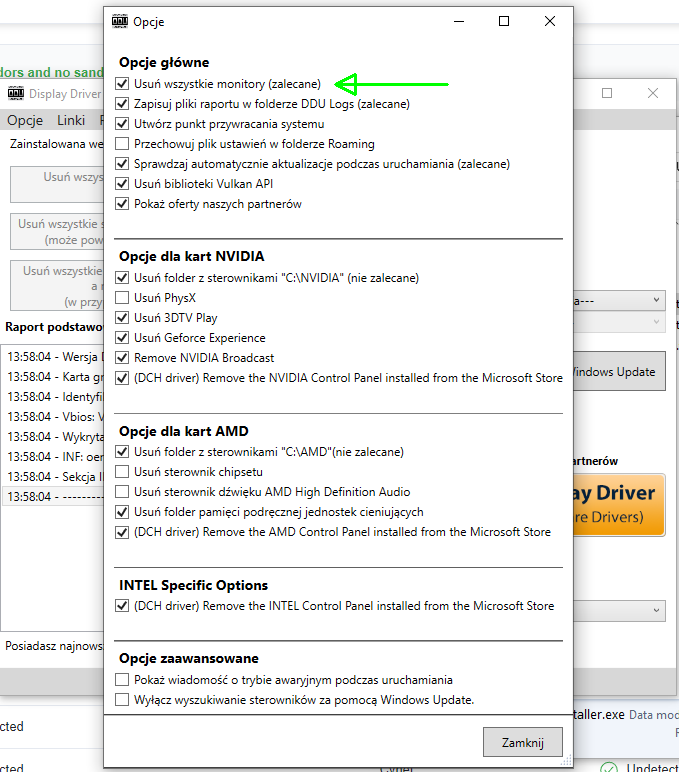Close the Opcje dialog with X

point(550,21)
